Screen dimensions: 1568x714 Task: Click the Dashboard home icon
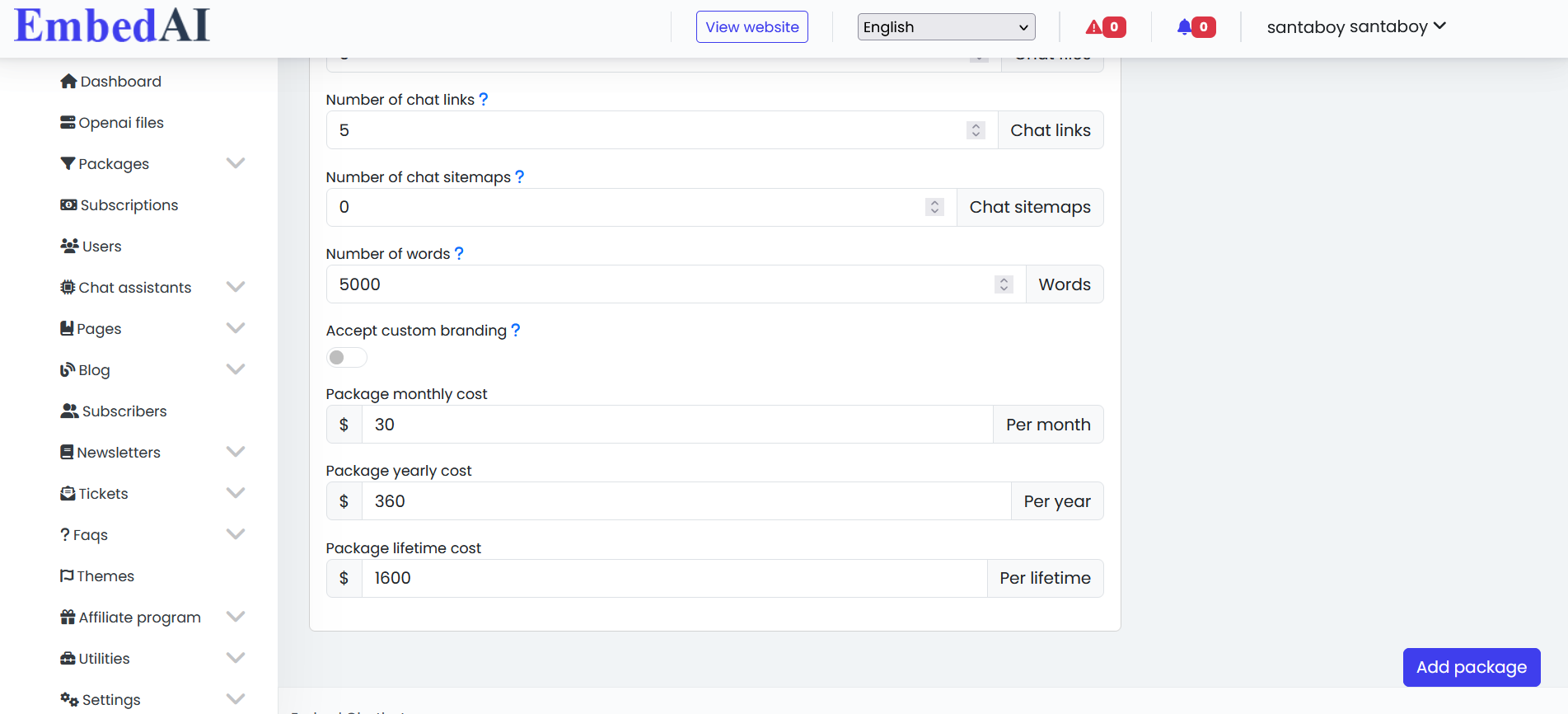coord(68,82)
